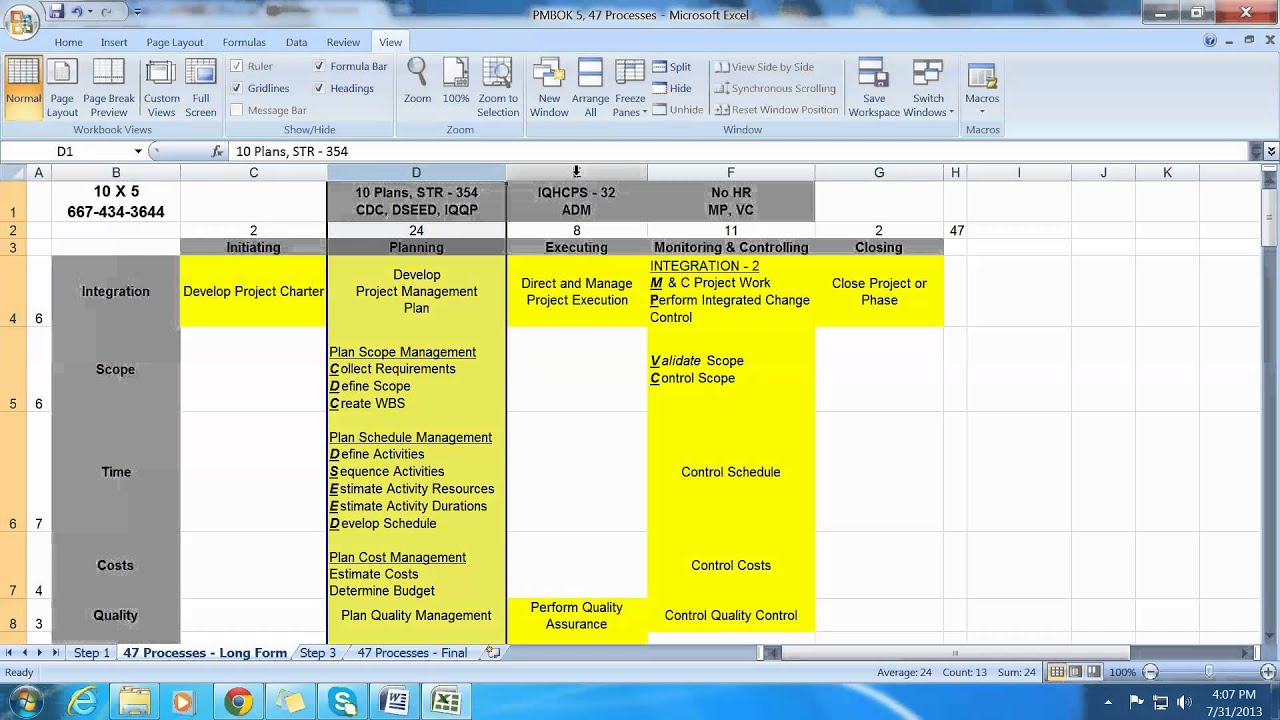The width and height of the screenshot is (1280, 720).
Task: Click View Side by Side
Action: point(765,67)
